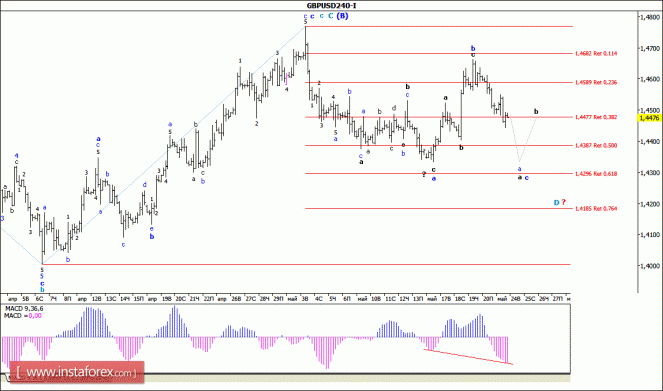
Task: Click the red MACD divergence trendline
Action: 468,357
